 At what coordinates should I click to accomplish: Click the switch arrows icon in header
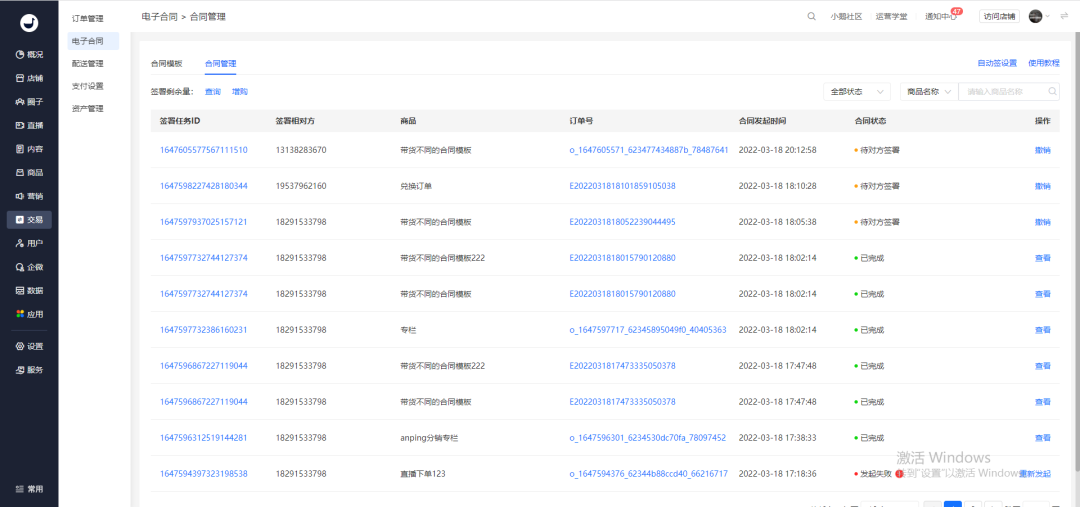(x=1064, y=16)
